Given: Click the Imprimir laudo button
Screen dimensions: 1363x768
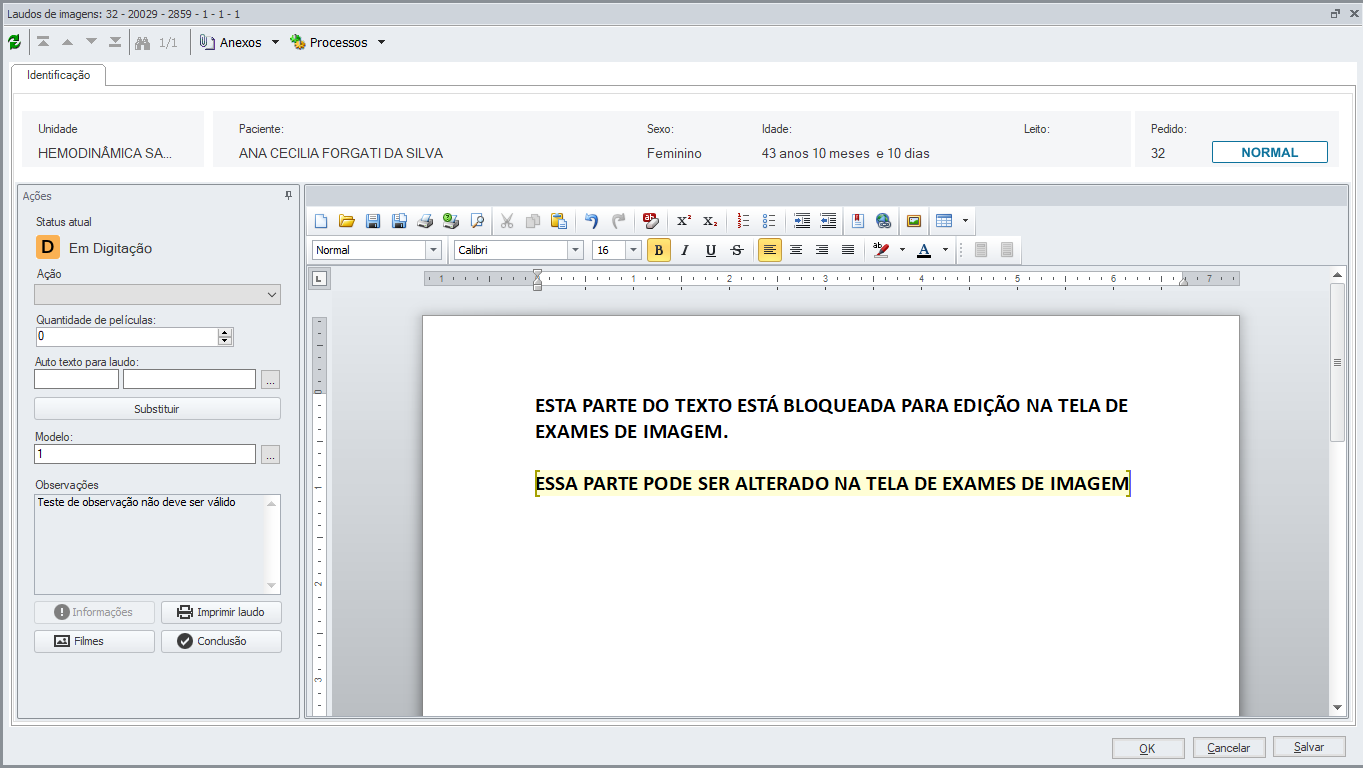Looking at the screenshot, I should (x=221, y=612).
